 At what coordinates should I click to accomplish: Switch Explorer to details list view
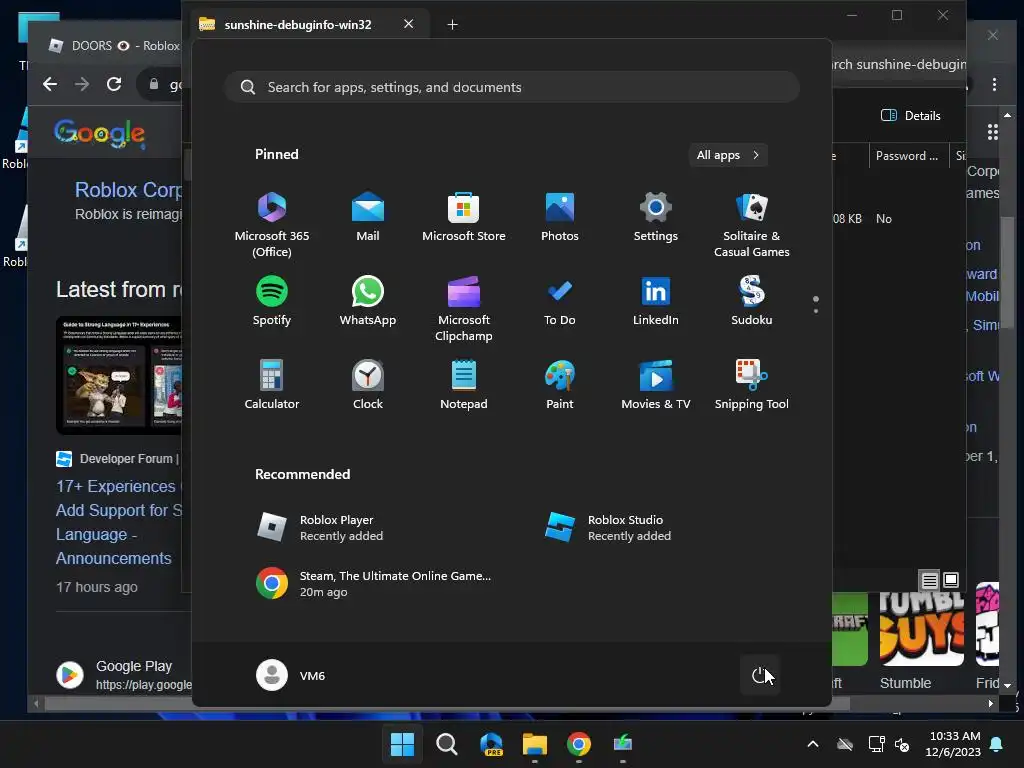[x=929, y=580]
